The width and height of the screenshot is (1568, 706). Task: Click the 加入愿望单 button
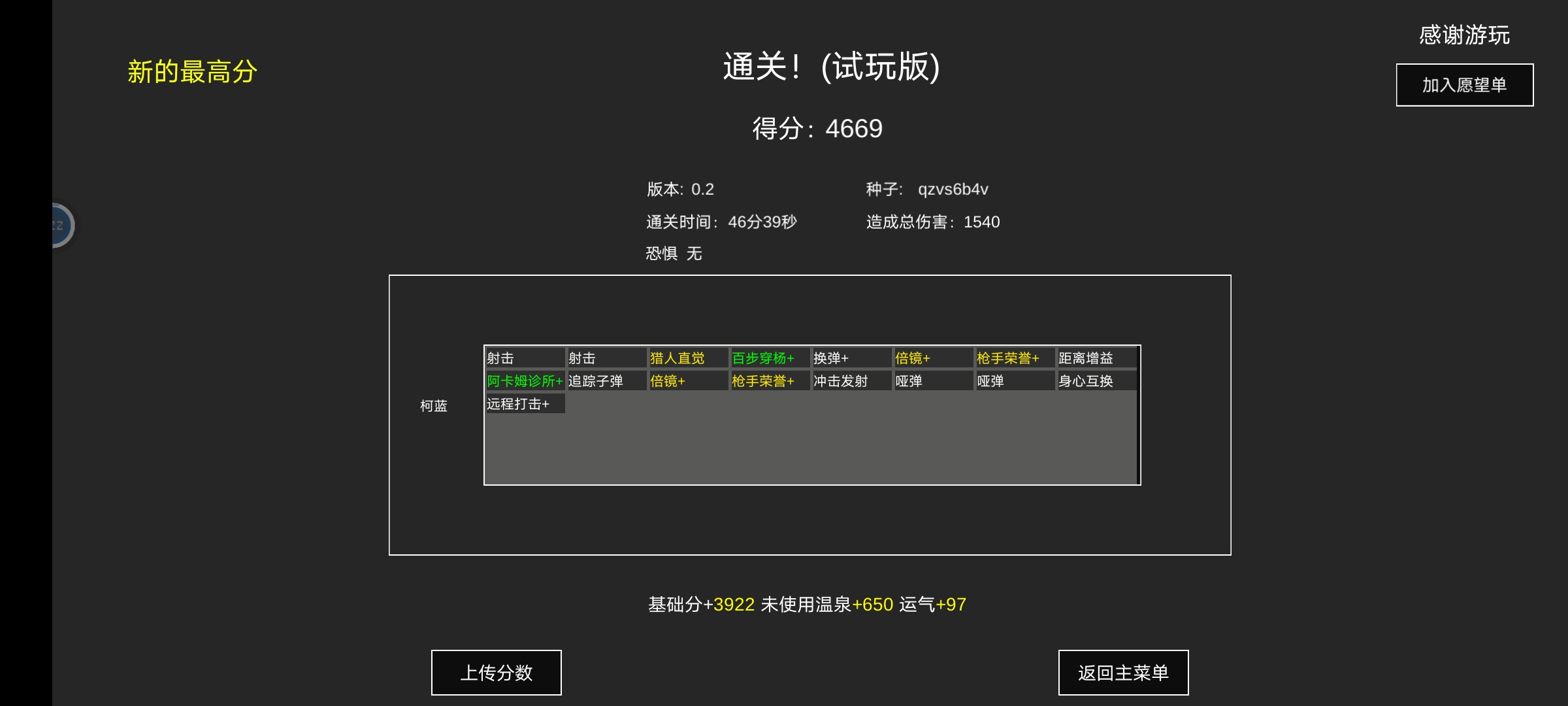(1465, 85)
